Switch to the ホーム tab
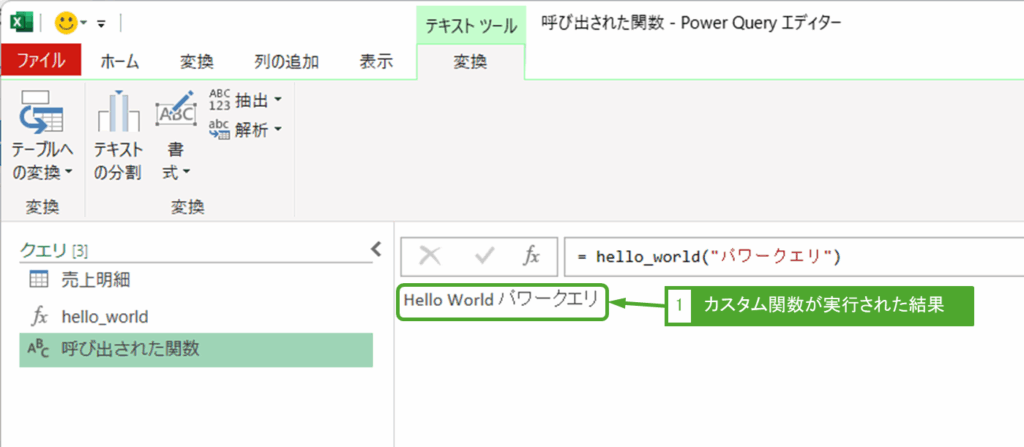Image resolution: width=1024 pixels, height=447 pixels. (120, 61)
